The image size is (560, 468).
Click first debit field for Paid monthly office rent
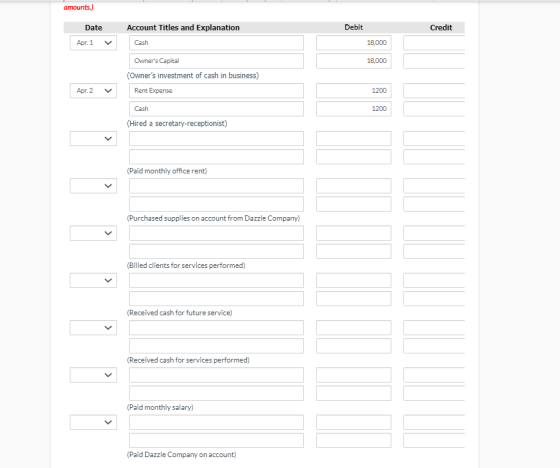[354, 139]
